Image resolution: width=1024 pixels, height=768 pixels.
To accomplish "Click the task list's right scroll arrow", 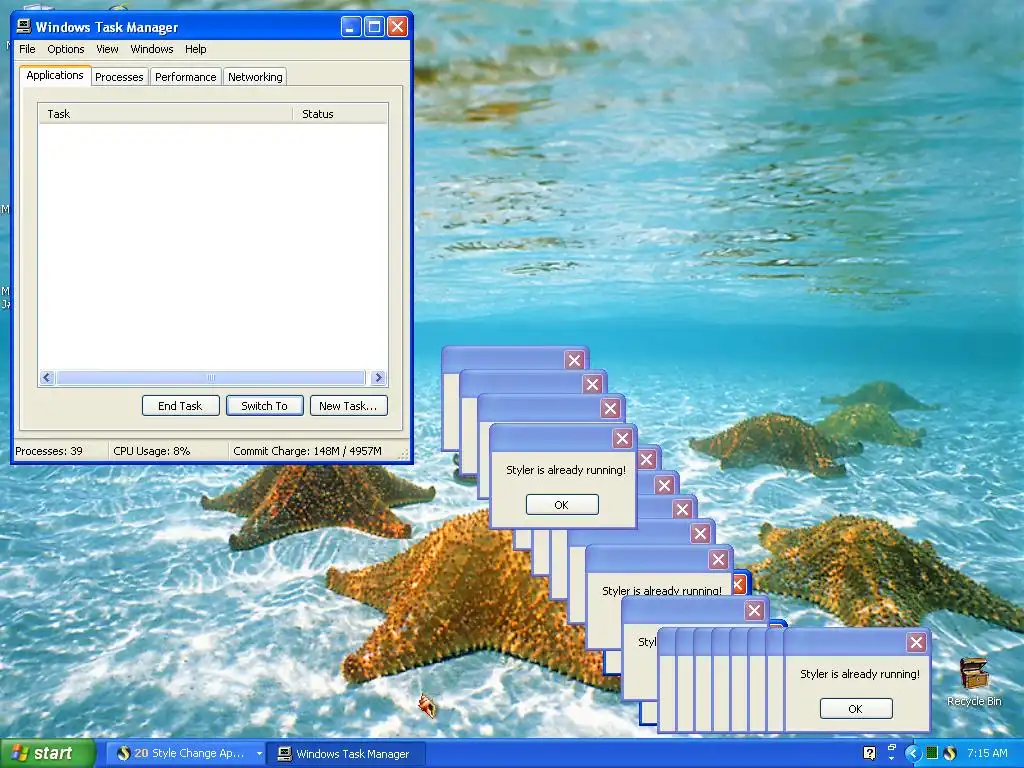I will pos(378,377).
